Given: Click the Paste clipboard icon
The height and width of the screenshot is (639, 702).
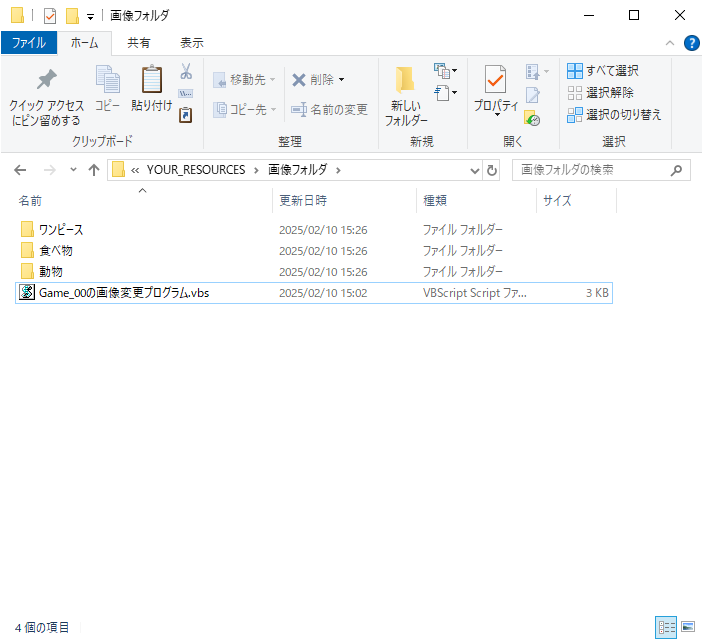Looking at the screenshot, I should pyautogui.click(x=152, y=79).
